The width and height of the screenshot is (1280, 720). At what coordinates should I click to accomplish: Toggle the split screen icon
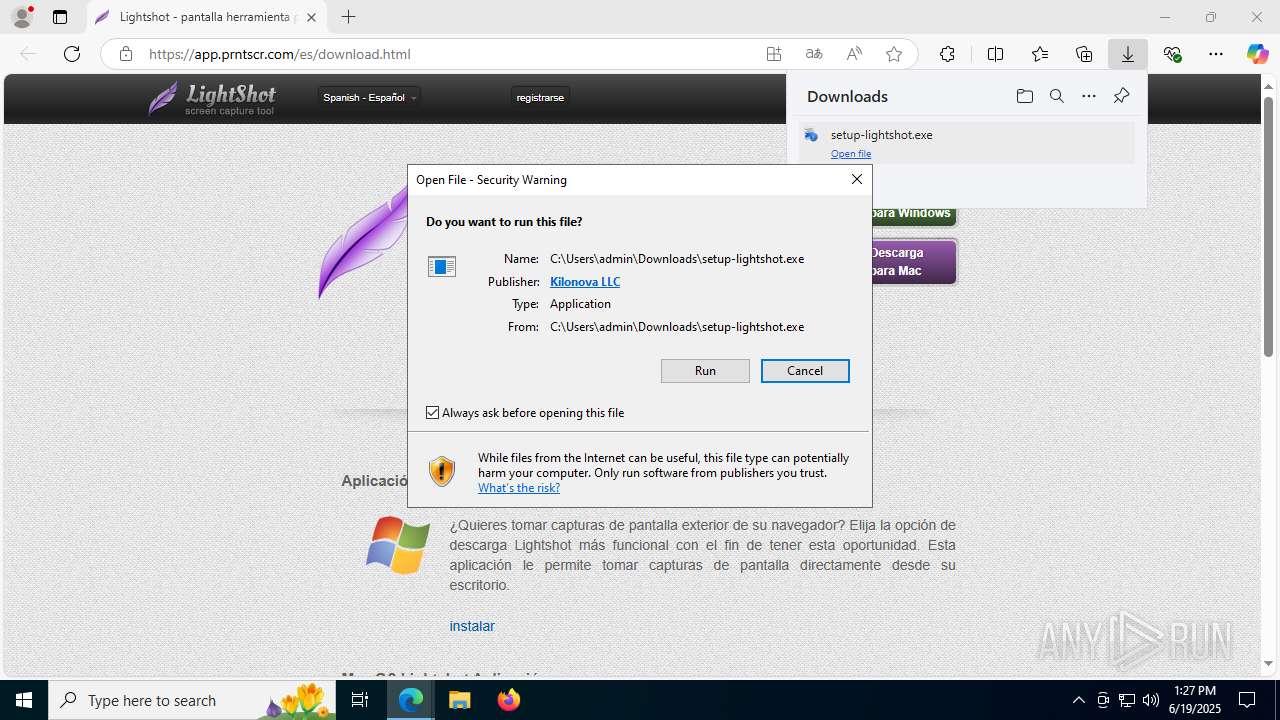click(x=995, y=54)
